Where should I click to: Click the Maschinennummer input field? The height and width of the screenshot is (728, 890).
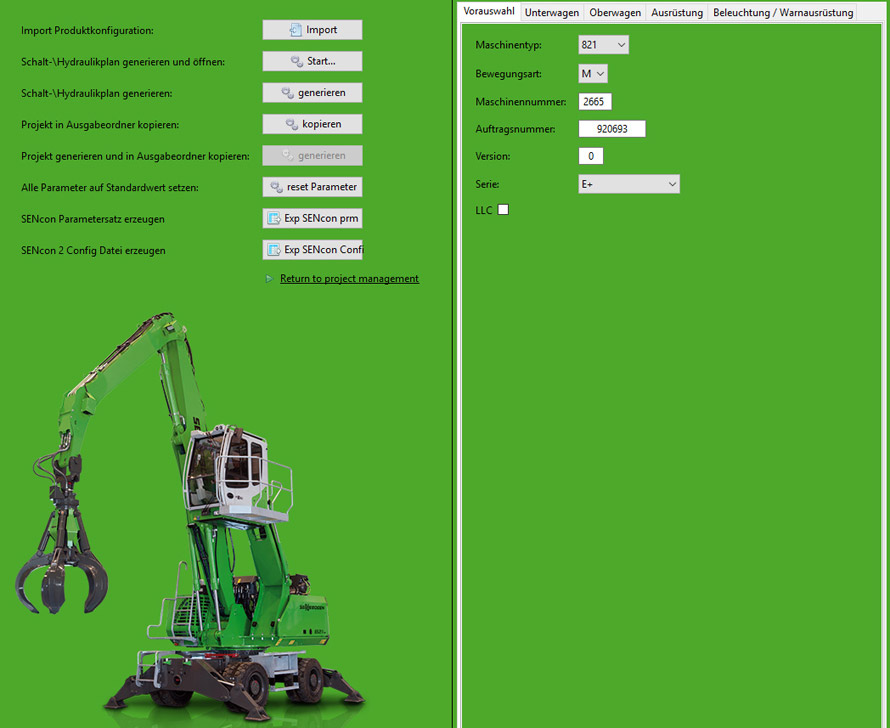595,102
